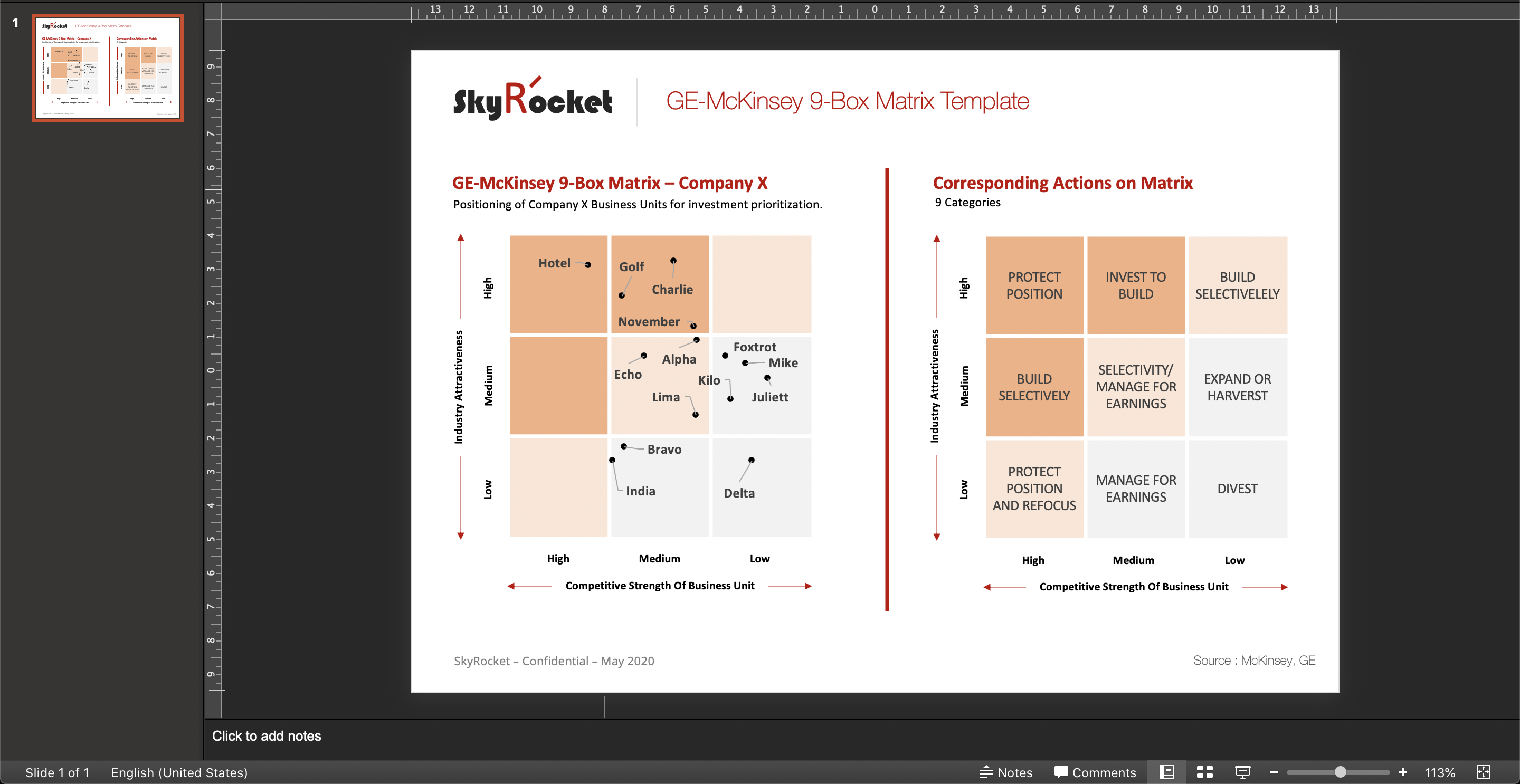Select left matrix Competitive Strength axis label
The width and height of the screenshot is (1520, 784).
(x=660, y=585)
